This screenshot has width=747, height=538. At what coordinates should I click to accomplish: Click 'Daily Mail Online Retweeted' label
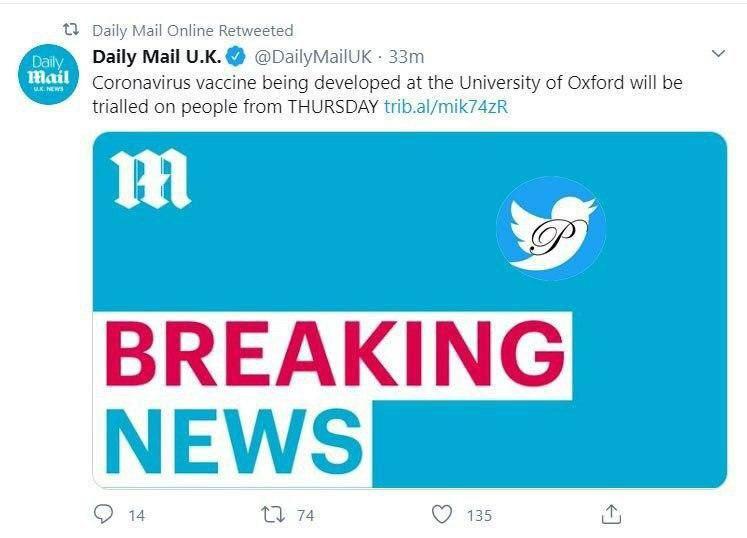pos(192,30)
